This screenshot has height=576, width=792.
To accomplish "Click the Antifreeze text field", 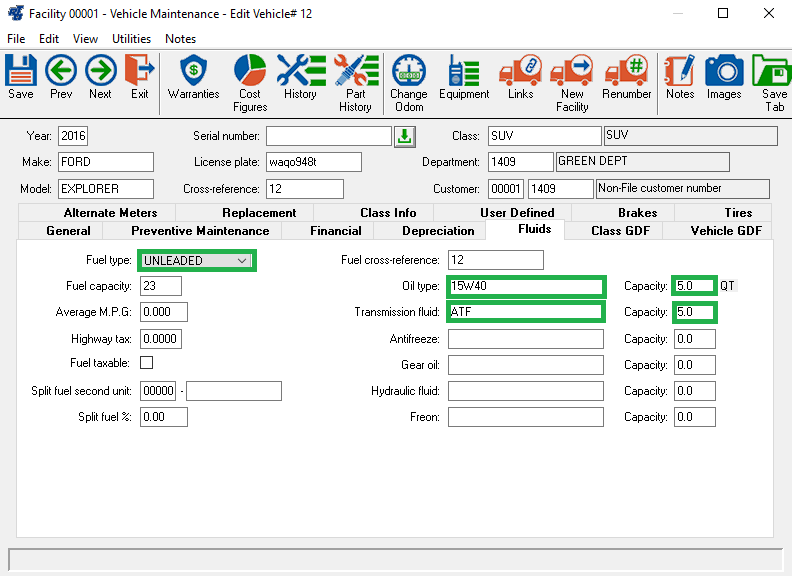I will tap(526, 339).
